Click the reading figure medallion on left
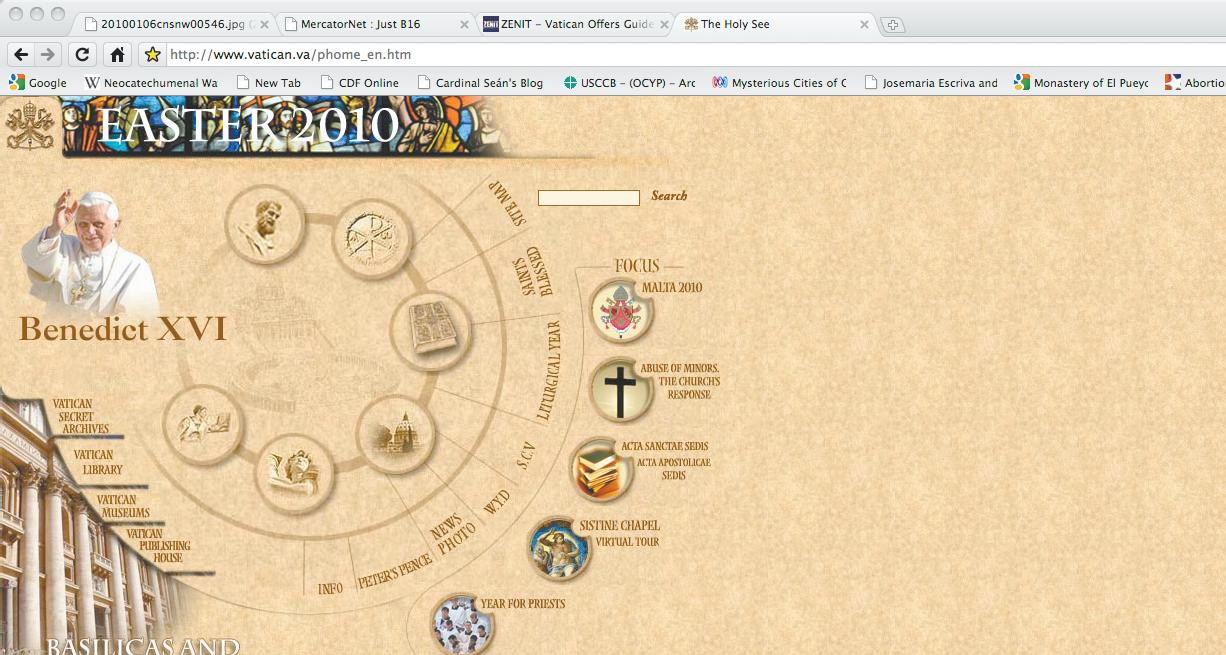 click(203, 426)
